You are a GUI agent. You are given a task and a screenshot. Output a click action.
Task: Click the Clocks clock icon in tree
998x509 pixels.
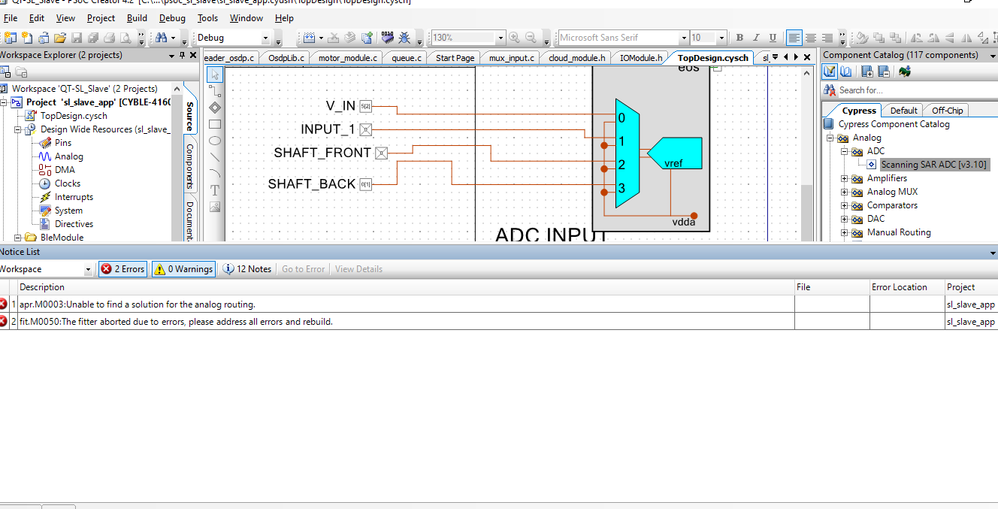(x=45, y=183)
